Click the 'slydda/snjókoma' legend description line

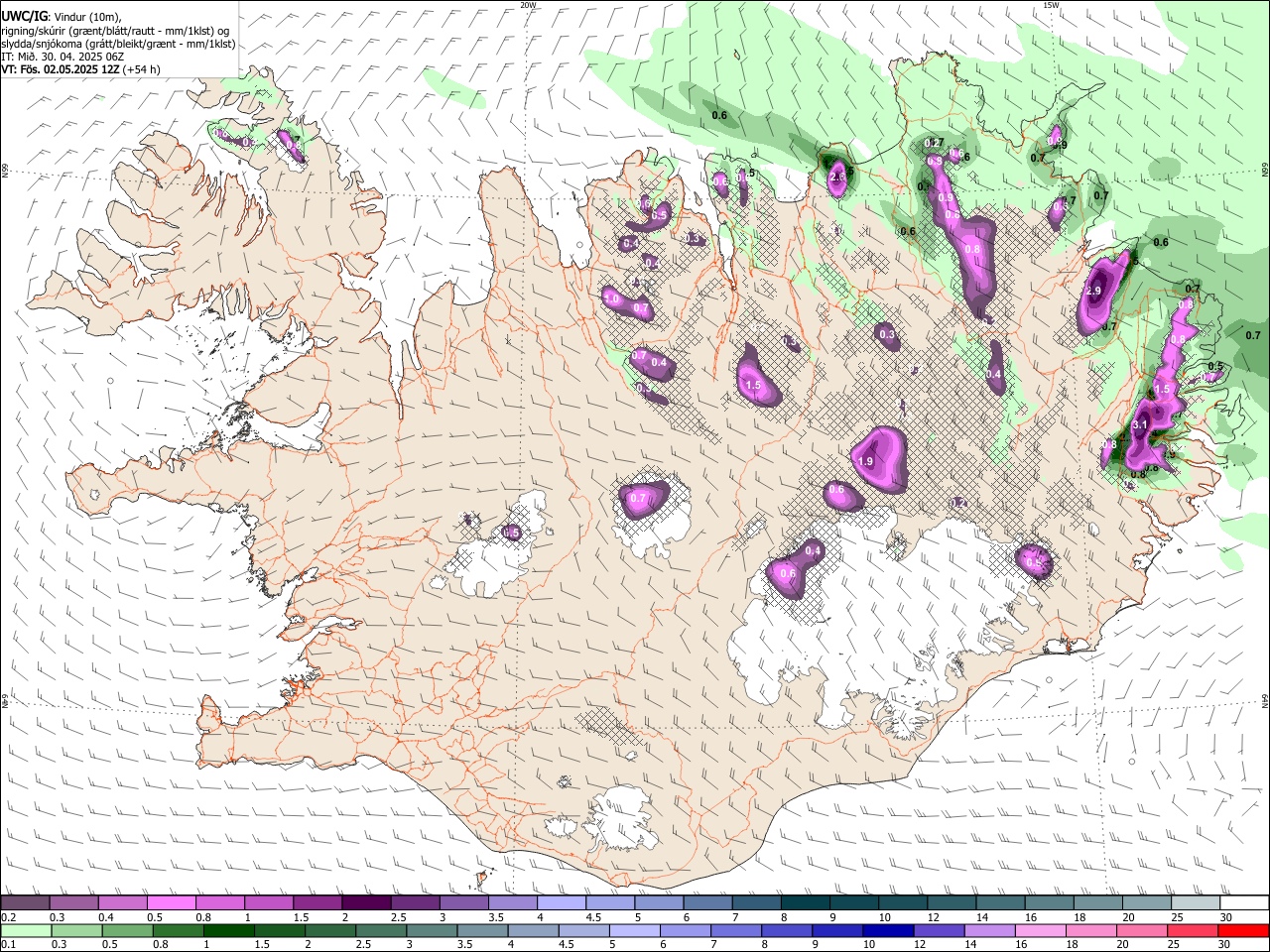[x=118, y=43]
